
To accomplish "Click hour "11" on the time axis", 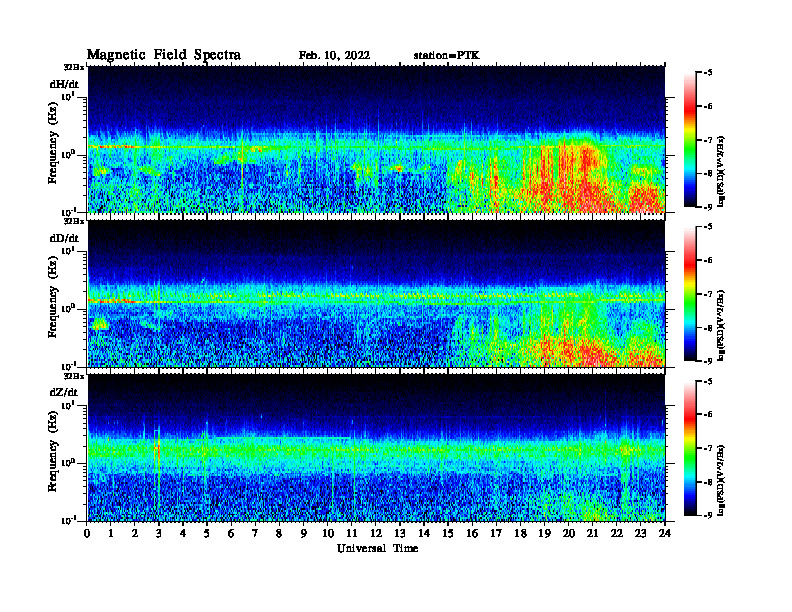I will click(x=352, y=534).
